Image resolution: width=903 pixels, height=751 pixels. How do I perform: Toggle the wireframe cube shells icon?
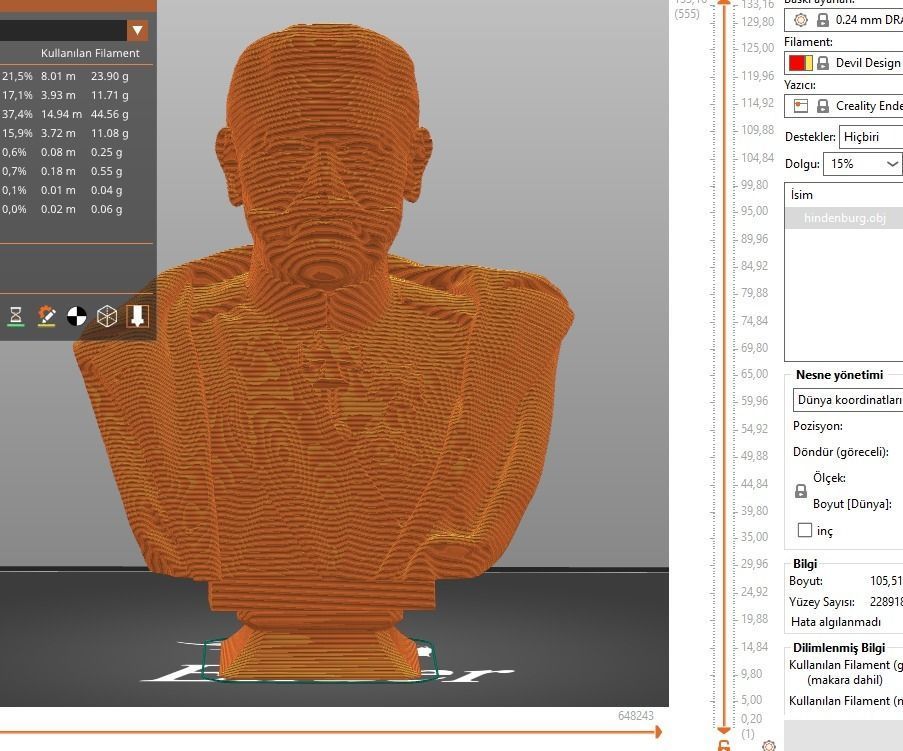[x=107, y=316]
